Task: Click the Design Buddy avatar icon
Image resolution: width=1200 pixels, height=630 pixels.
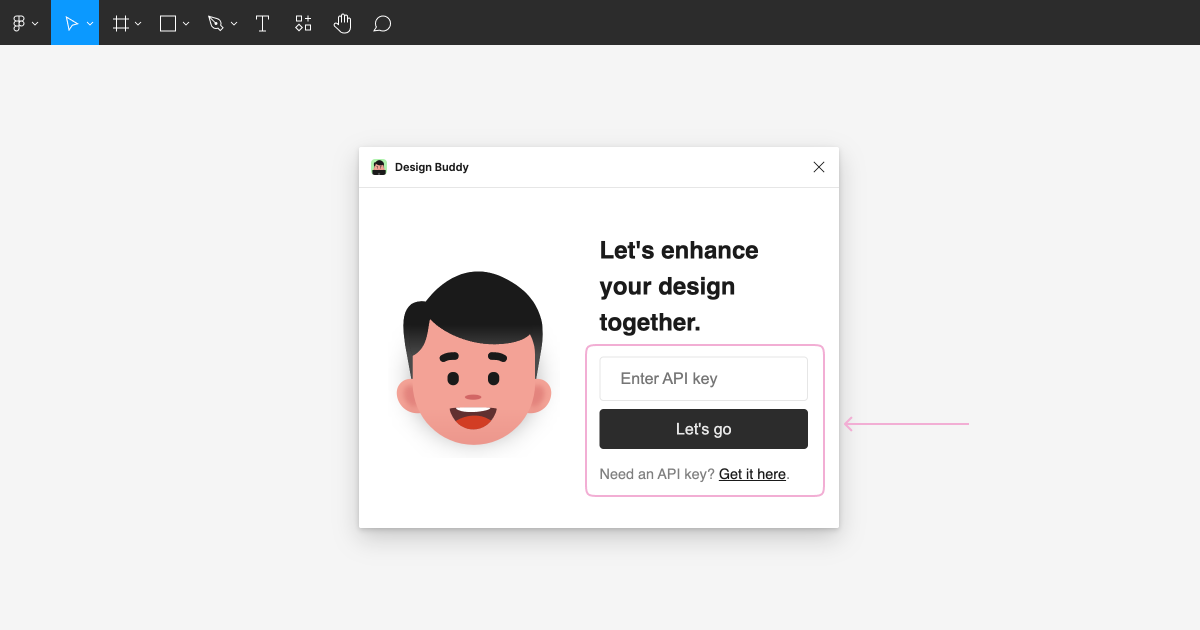Action: 379,167
